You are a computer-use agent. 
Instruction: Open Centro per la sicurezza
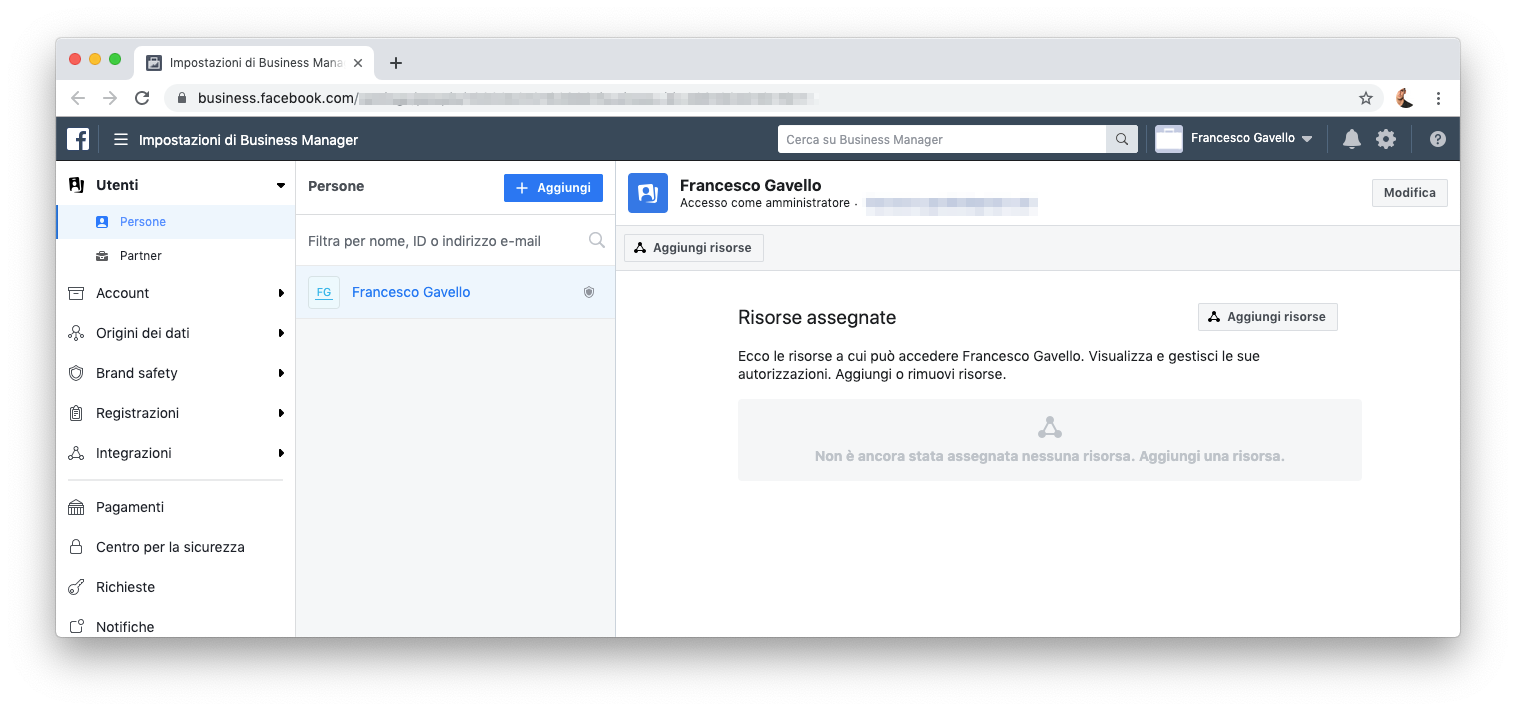coord(170,547)
